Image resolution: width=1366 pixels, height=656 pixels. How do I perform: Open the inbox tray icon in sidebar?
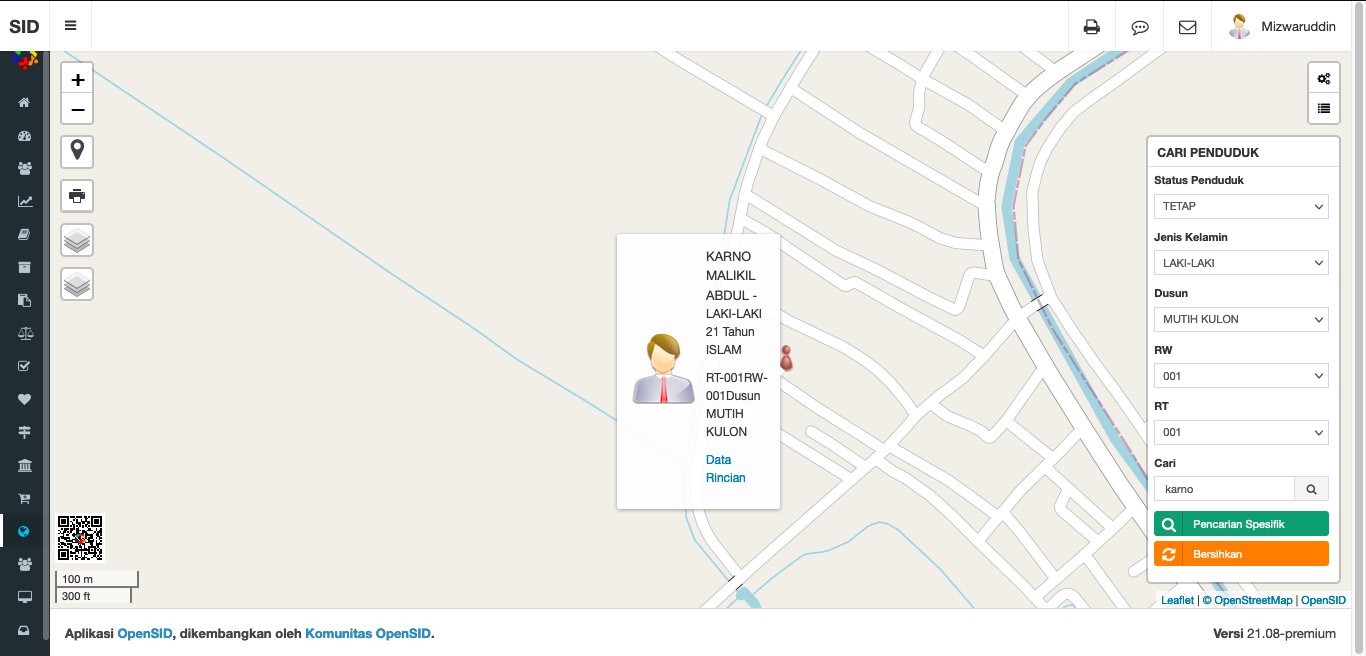click(x=25, y=630)
